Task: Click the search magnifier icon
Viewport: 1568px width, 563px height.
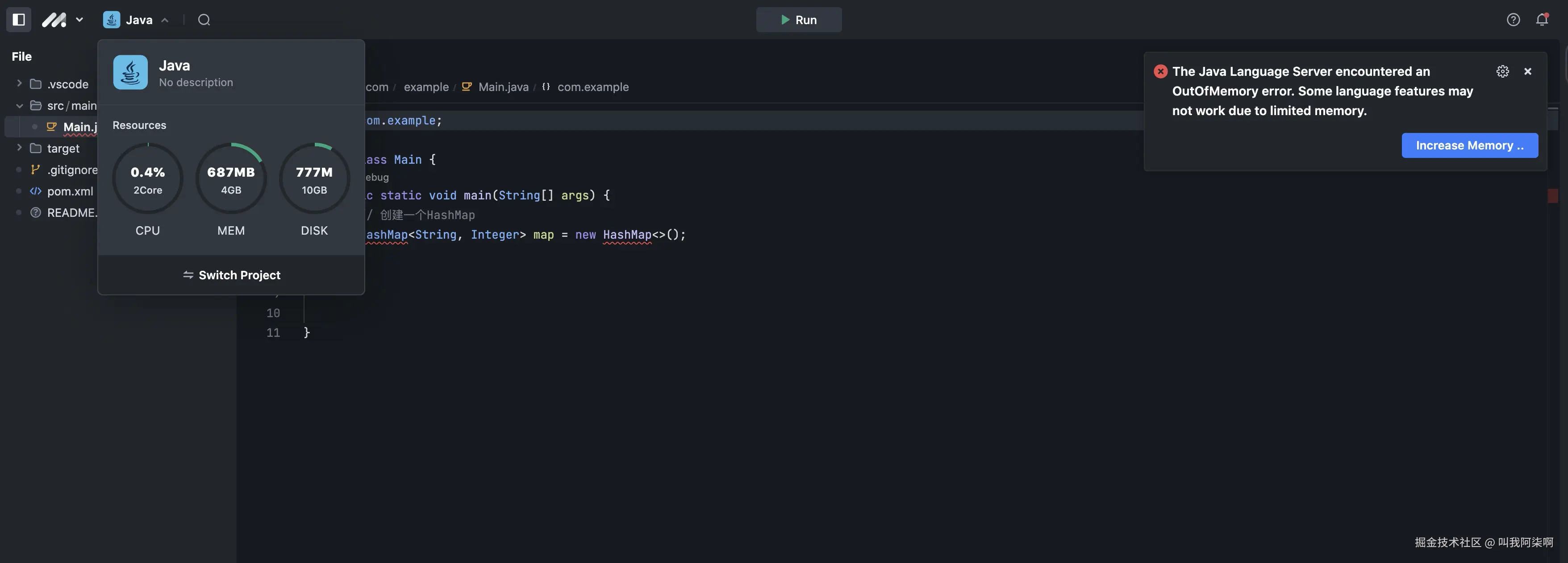Action: pyautogui.click(x=204, y=20)
